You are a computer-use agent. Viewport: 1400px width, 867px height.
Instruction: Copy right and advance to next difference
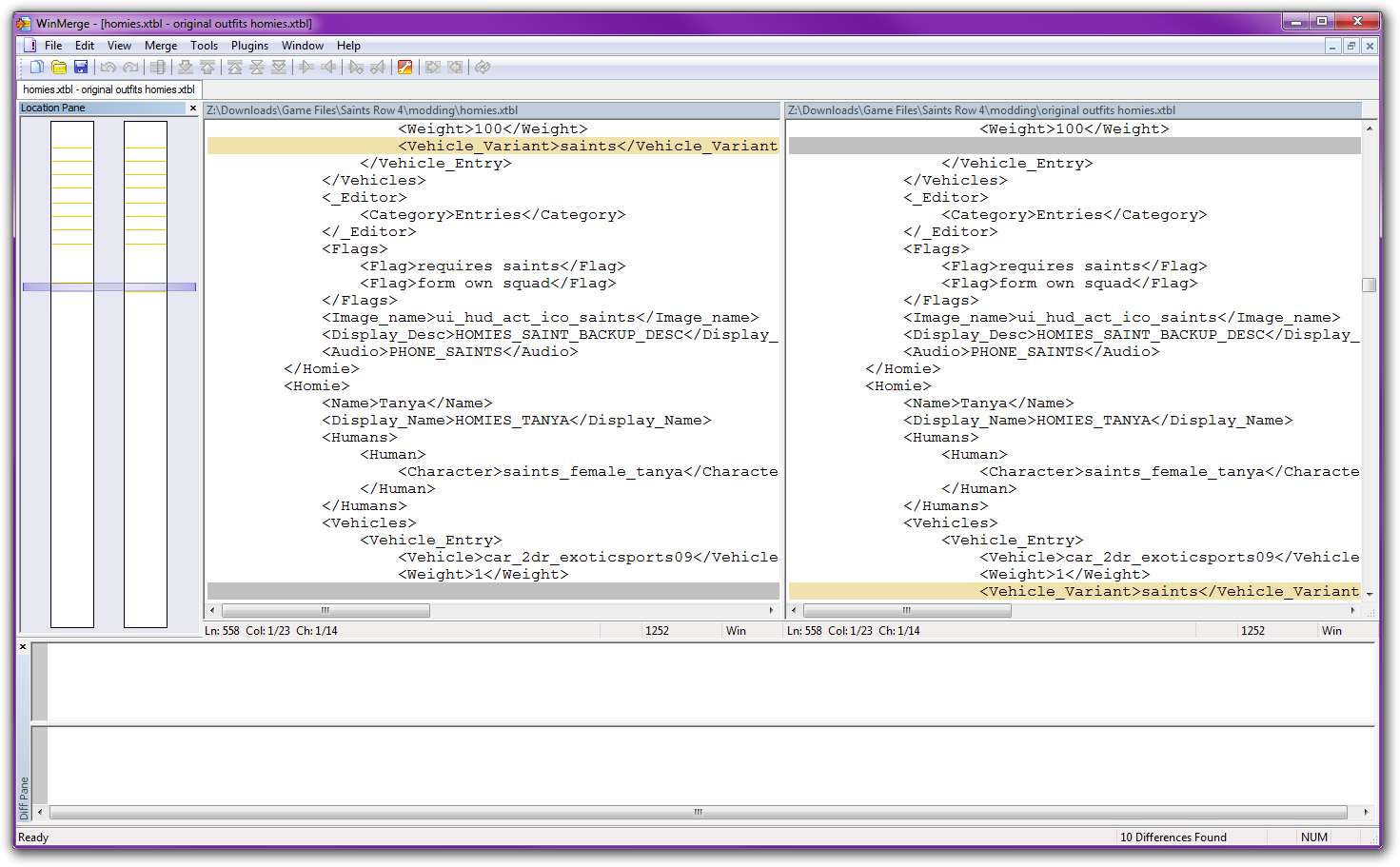click(356, 67)
